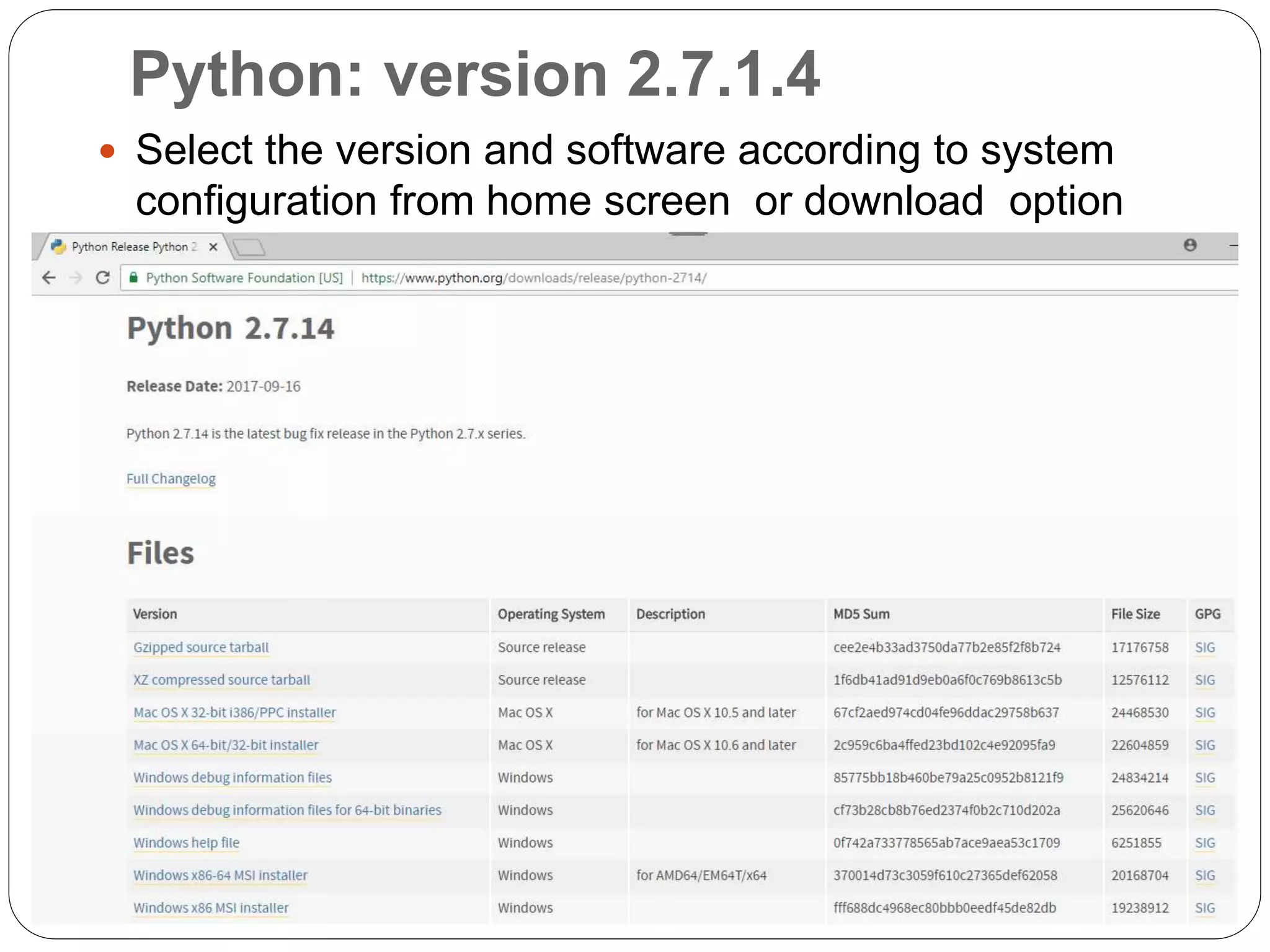Viewport: 1270px width, 952px height.
Task: Click file size 19238912
Action: click(x=1140, y=908)
